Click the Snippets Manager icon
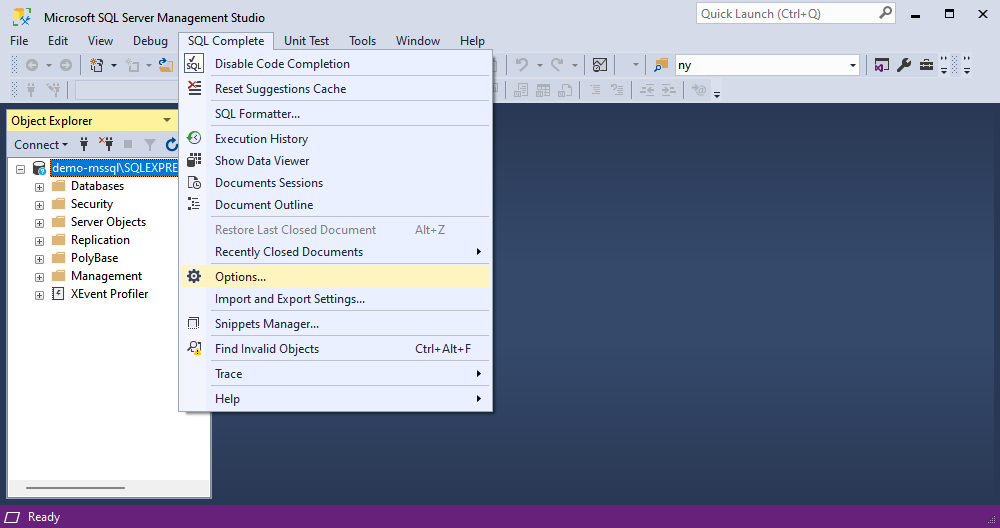Viewport: 1000px width, 528px height. [194, 323]
